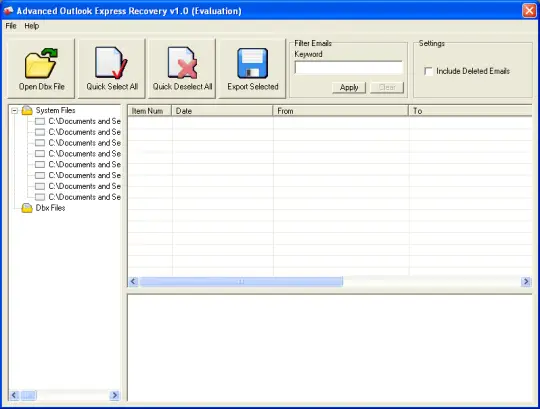The image size is (540, 409).
Task: Click the app icon in title bar
Action: pos(8,11)
